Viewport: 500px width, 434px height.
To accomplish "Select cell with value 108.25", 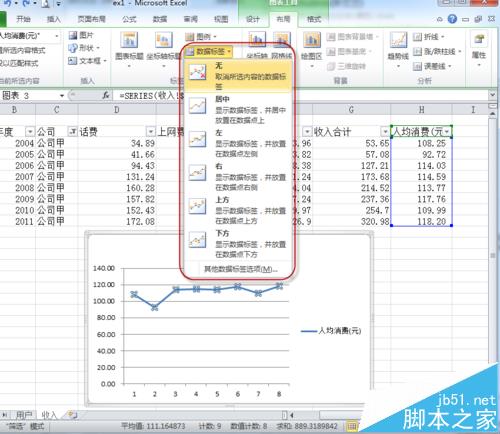I will click(421, 143).
